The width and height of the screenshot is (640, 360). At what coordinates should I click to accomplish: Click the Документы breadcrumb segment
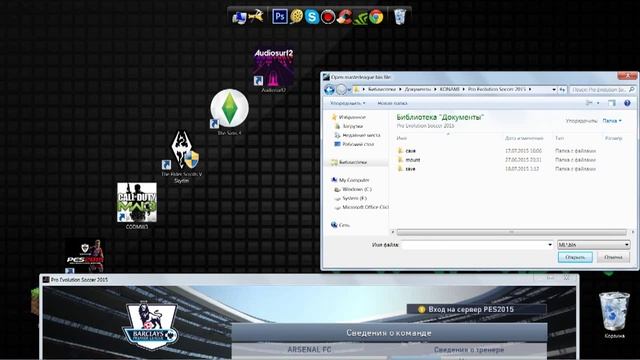(x=418, y=89)
